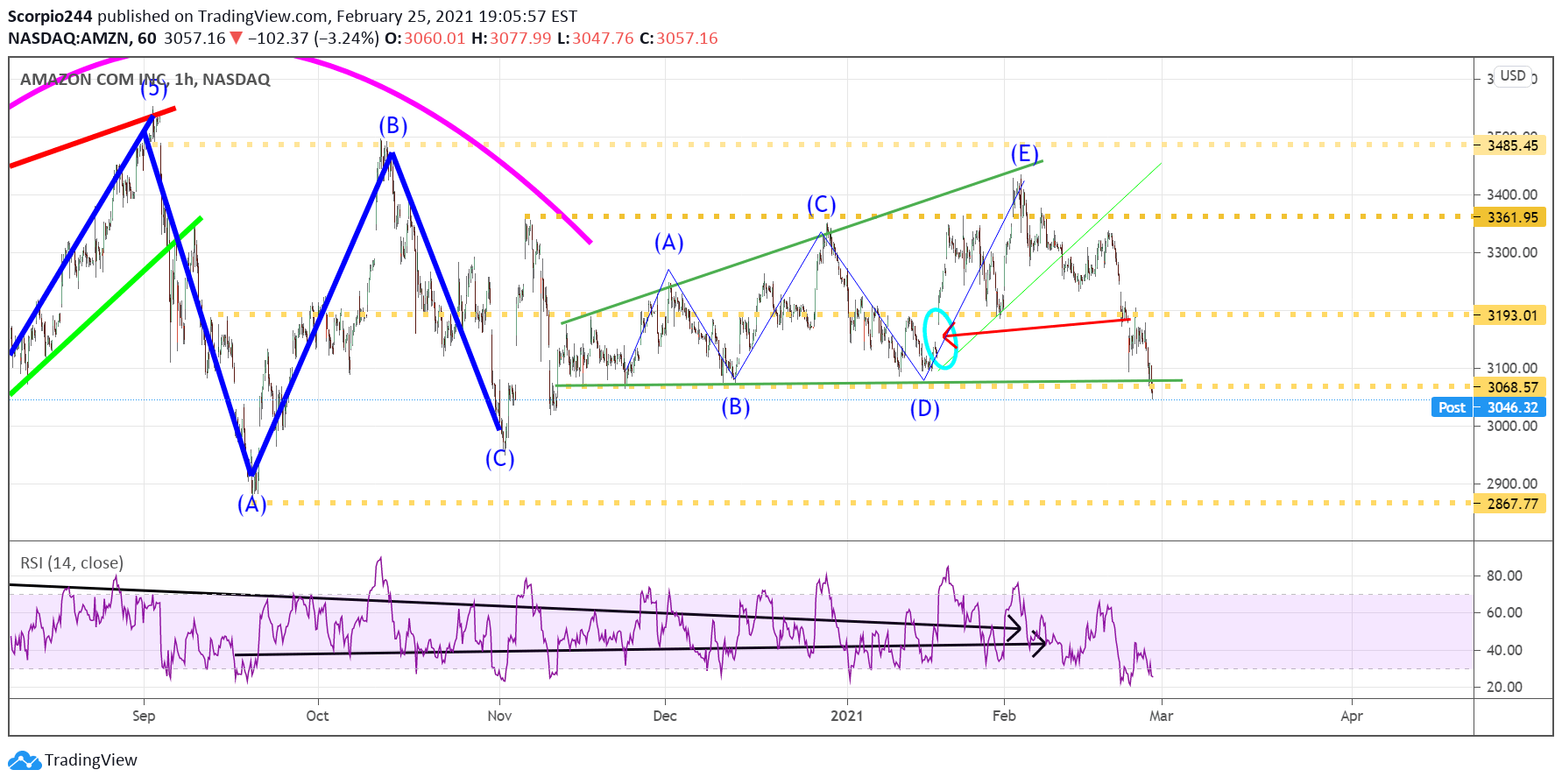Click the 3300.00 price axis tick

point(1512,252)
